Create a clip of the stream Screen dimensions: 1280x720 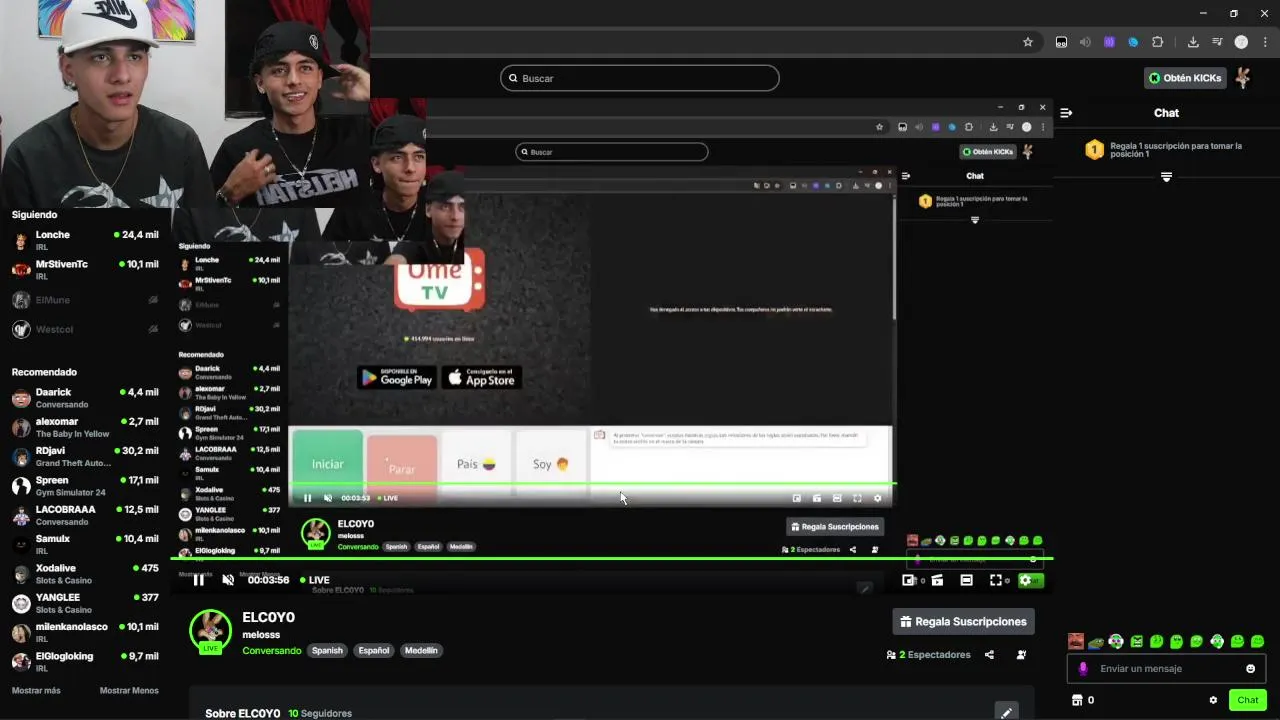[938, 580]
